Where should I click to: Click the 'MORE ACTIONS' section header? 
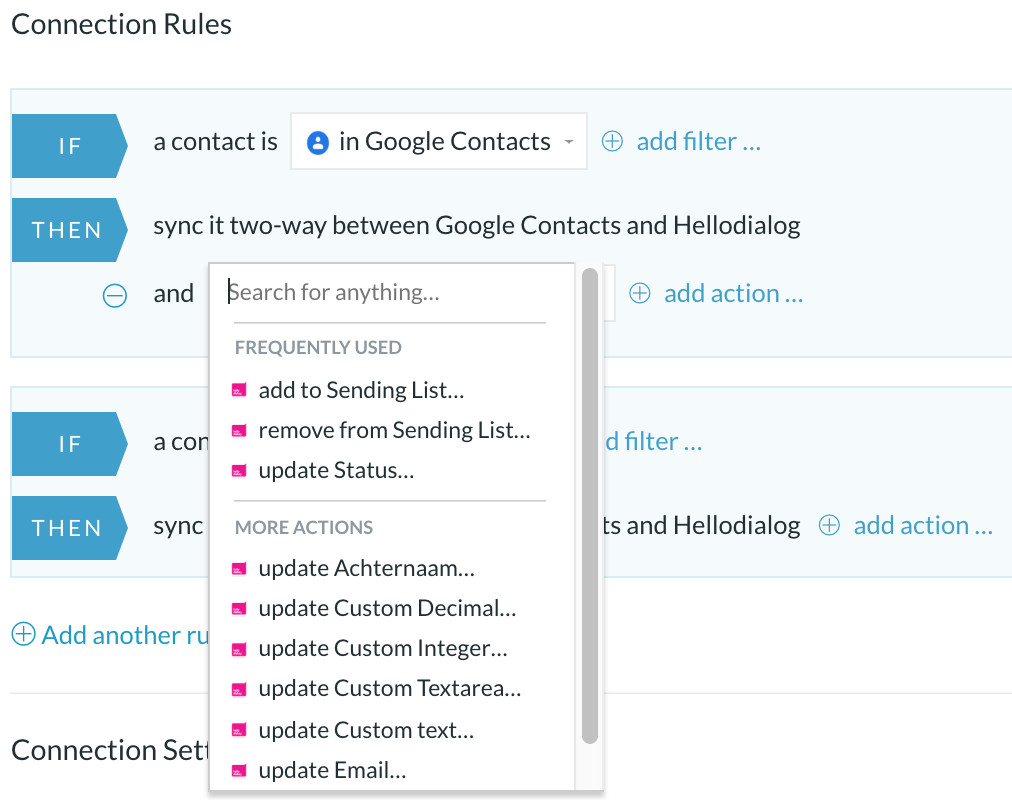[304, 528]
